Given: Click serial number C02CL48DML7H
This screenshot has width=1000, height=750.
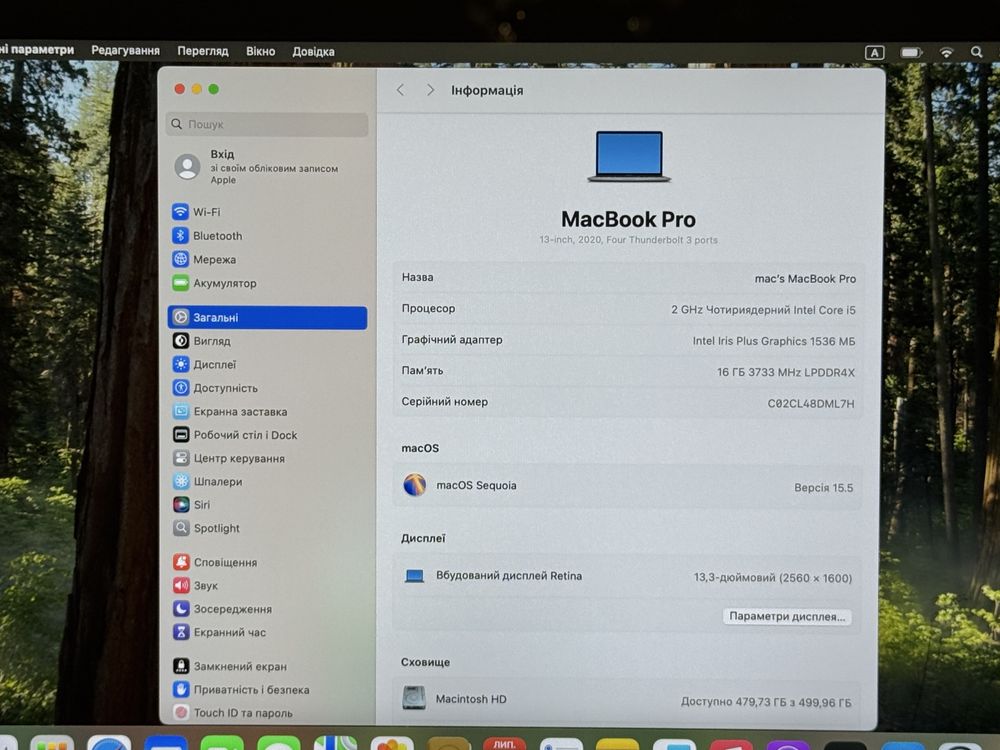Looking at the screenshot, I should (x=811, y=404).
